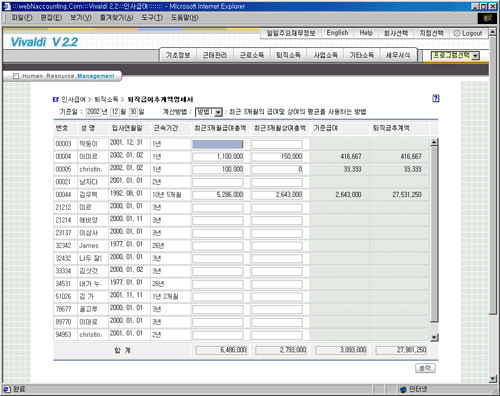This screenshot has height=396, width=500.
Task: Click salary field showing 100,000 for christin
Action: [x=218, y=169]
